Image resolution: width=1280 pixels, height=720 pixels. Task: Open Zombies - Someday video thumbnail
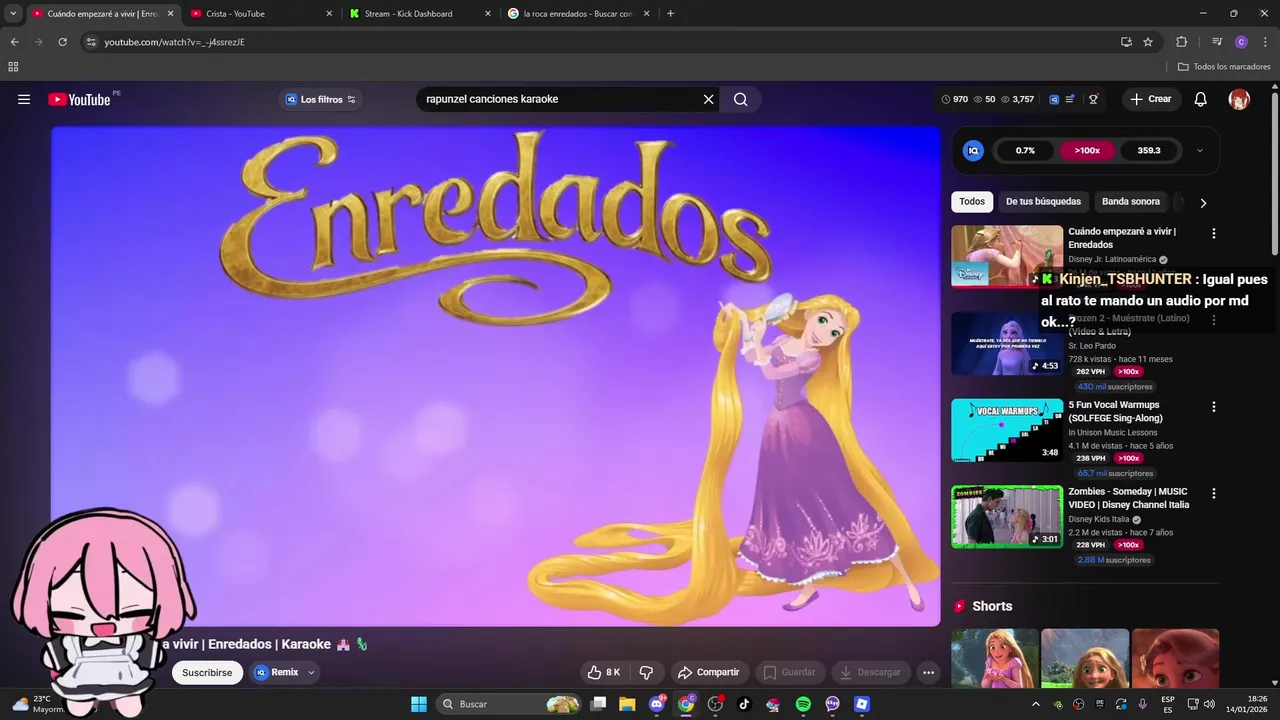[x=1007, y=517]
